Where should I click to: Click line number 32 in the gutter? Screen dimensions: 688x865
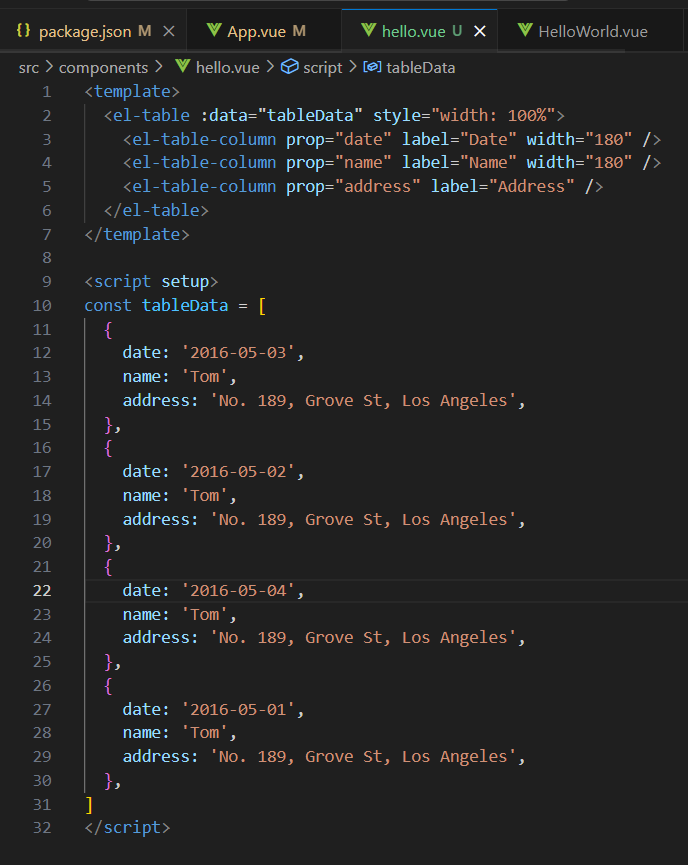pyautogui.click(x=42, y=828)
